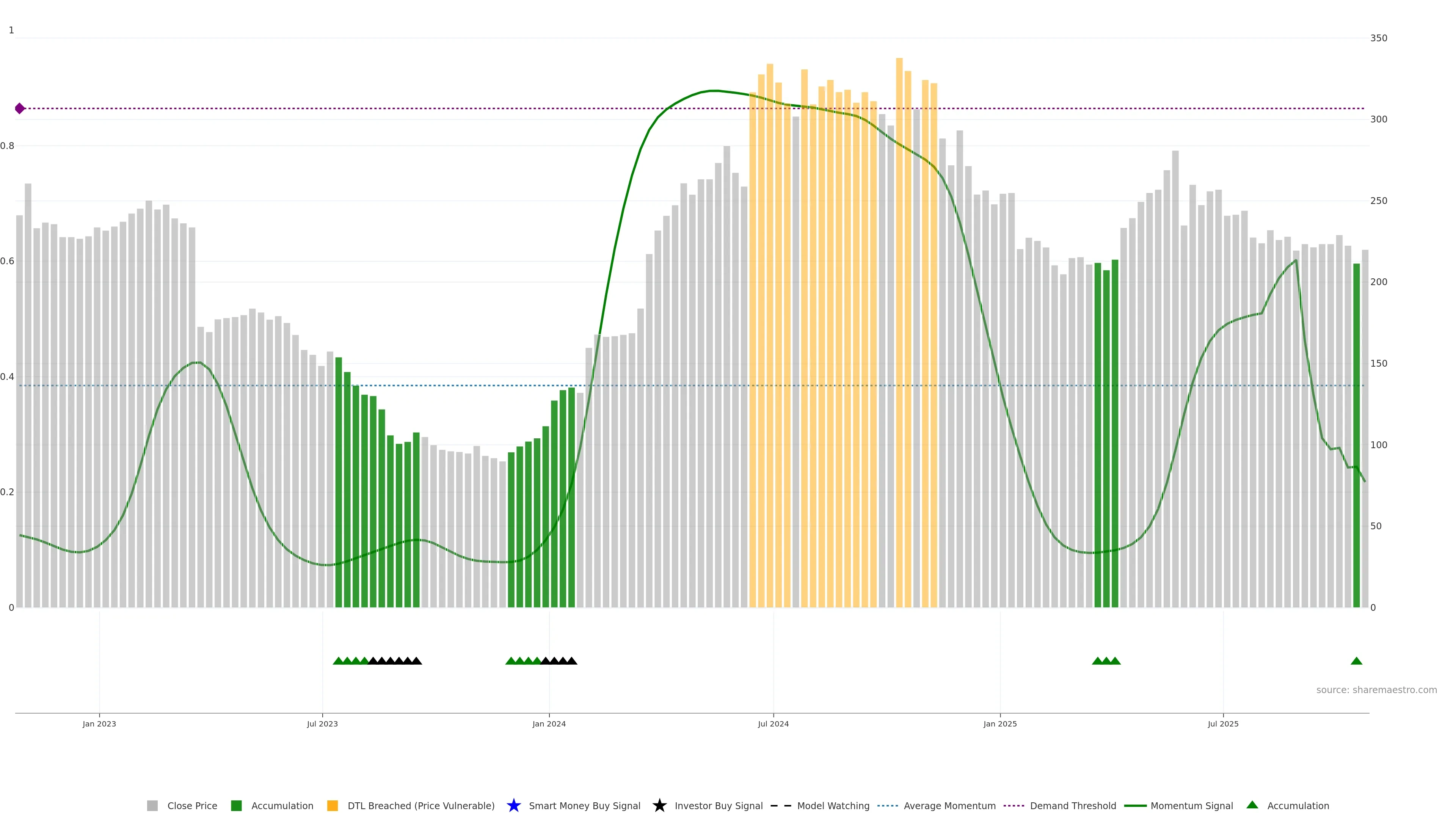This screenshot has height=819, width=1456.
Task: Click the orange DTL Breached legend square
Action: [x=333, y=805]
